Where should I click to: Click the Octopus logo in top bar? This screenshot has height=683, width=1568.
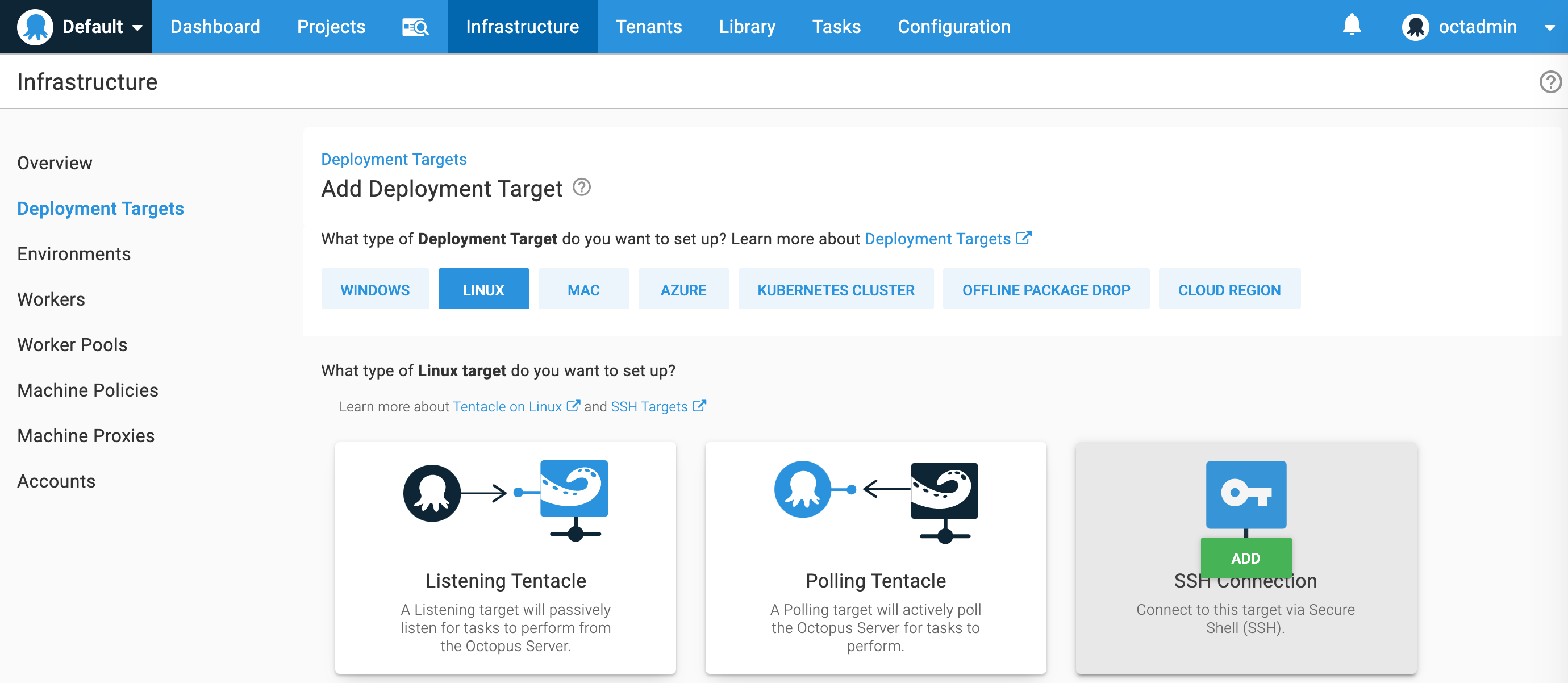[35, 27]
